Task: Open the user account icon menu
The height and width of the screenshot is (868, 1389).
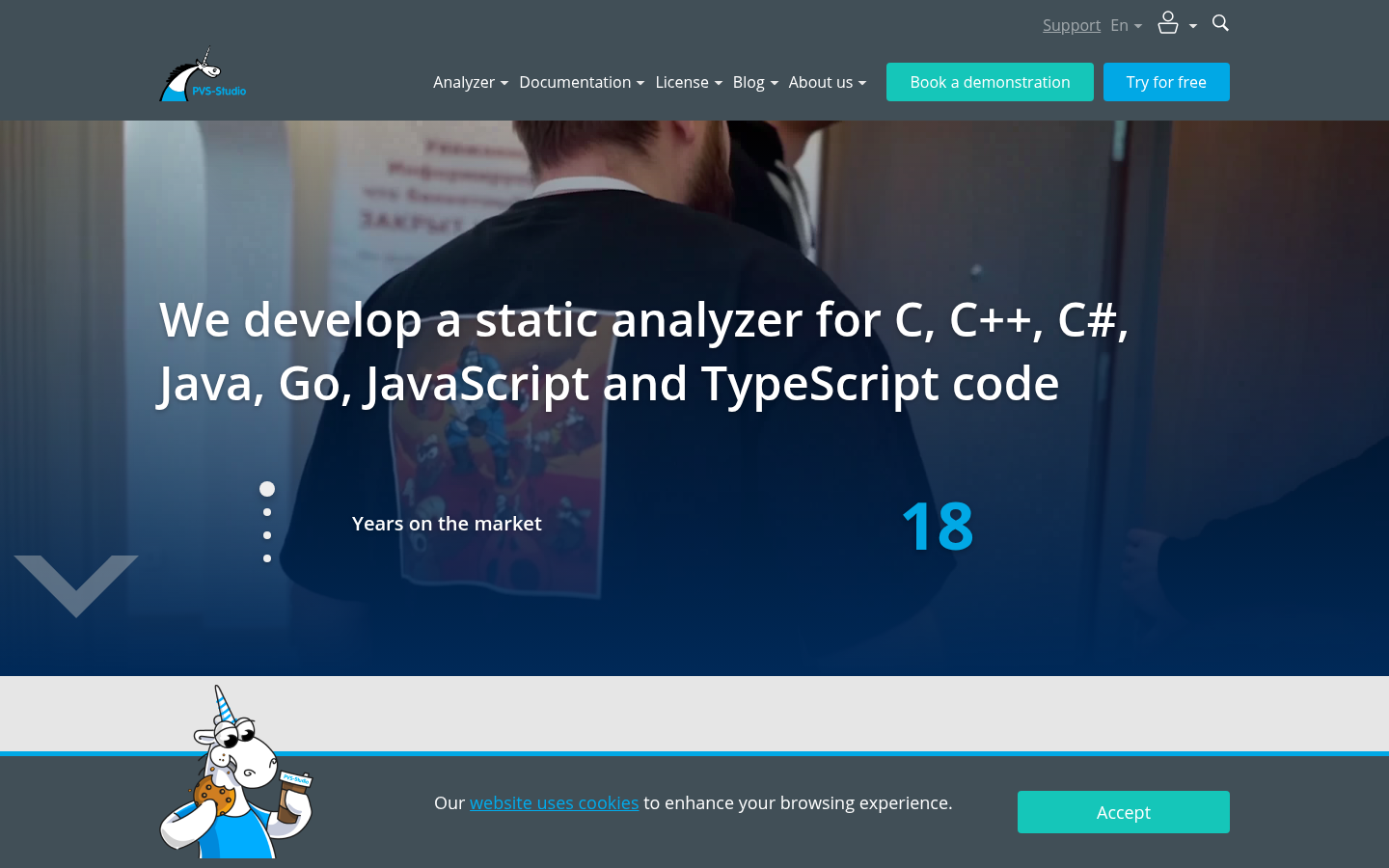Action: tap(1177, 23)
